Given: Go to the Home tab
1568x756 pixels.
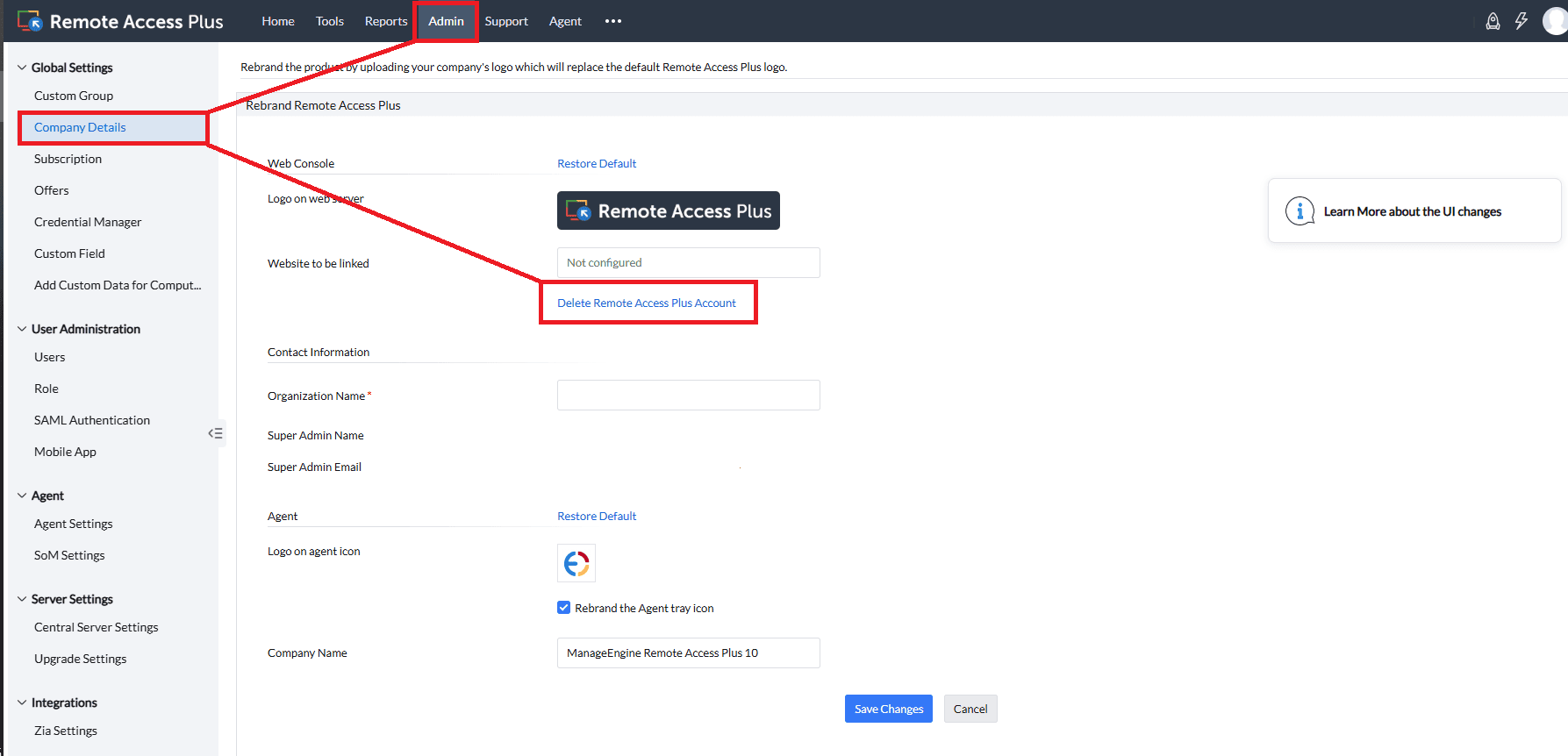Looking at the screenshot, I should click(278, 21).
